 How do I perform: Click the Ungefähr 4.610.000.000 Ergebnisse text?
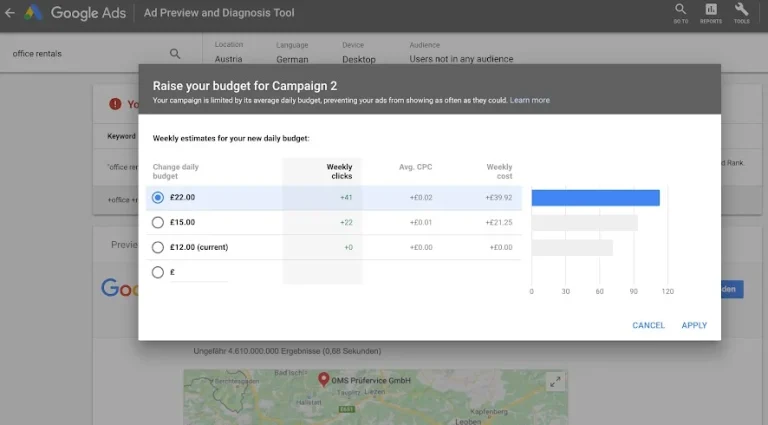click(x=287, y=351)
